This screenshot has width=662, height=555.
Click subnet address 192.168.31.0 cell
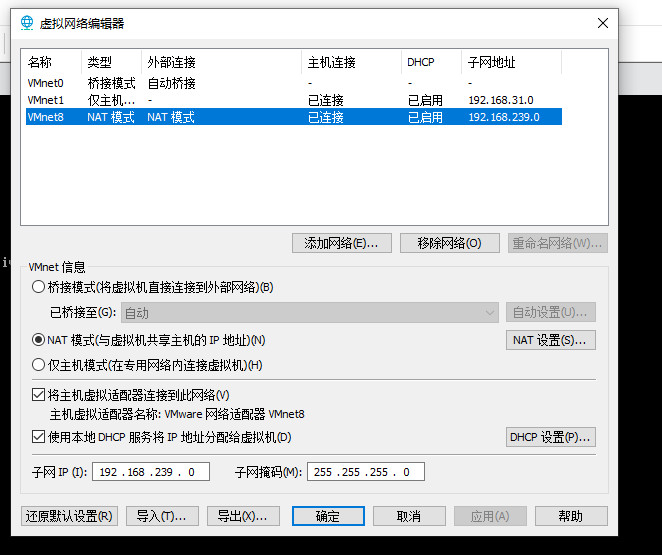pos(501,100)
